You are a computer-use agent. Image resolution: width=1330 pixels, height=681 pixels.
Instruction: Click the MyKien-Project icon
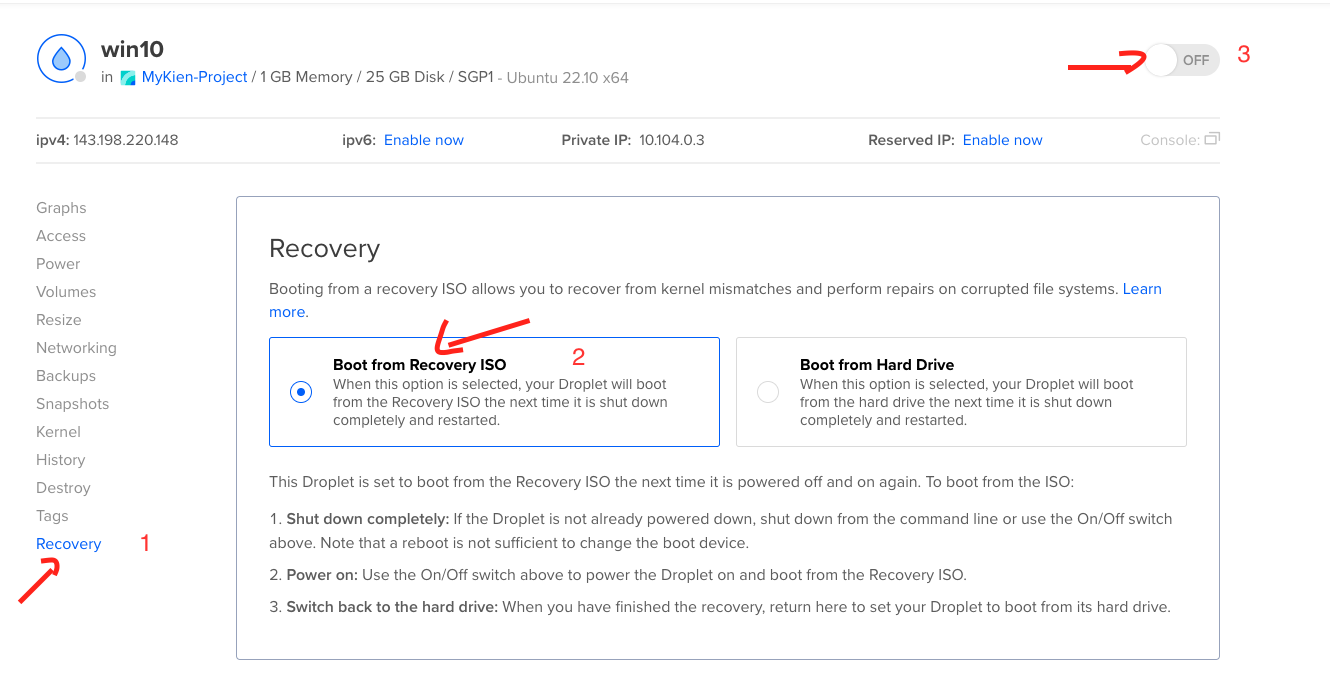pyautogui.click(x=128, y=78)
